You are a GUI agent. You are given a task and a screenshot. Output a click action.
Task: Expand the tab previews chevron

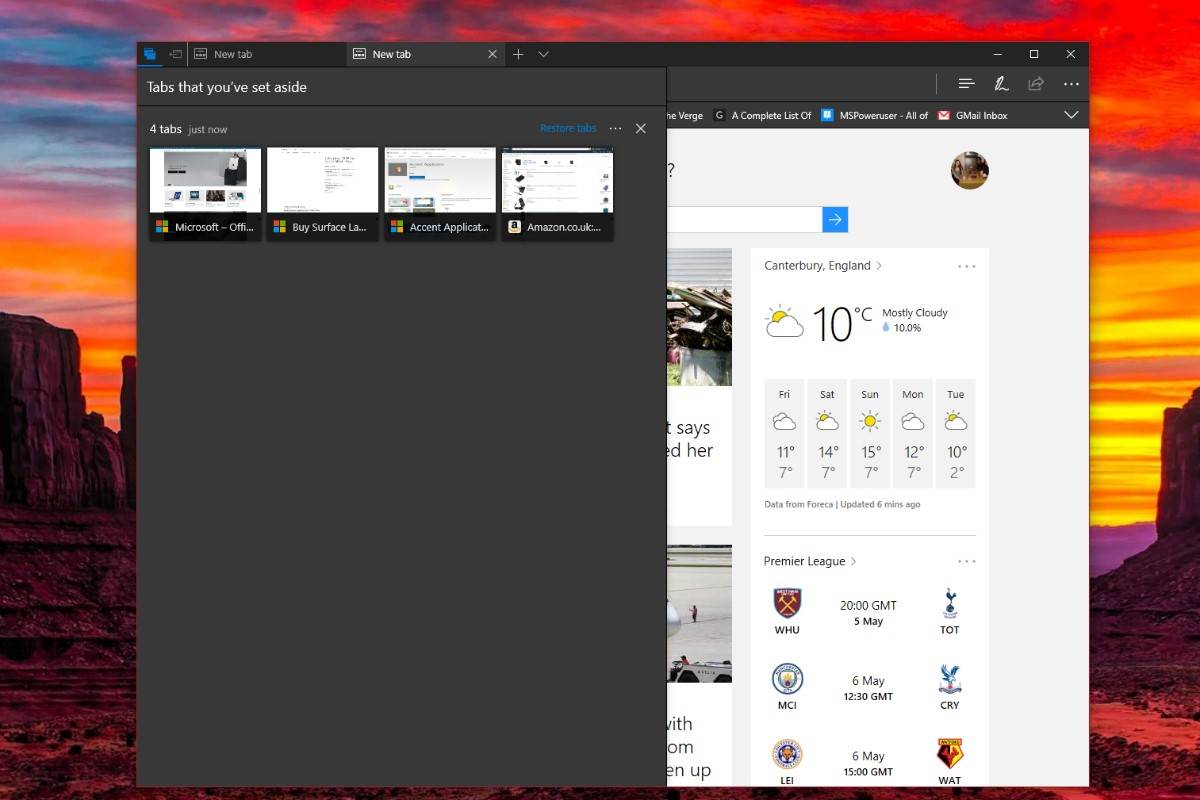click(x=543, y=54)
